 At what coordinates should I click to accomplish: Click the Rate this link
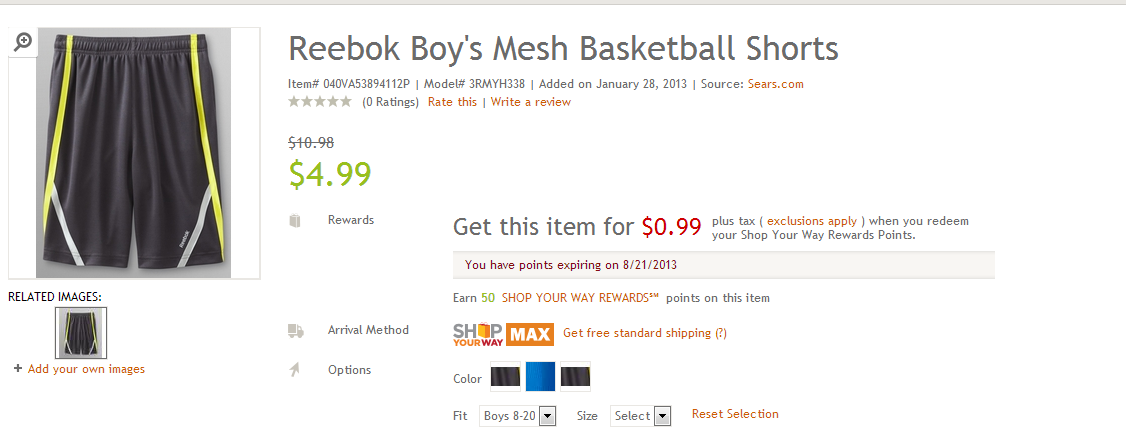click(x=452, y=102)
